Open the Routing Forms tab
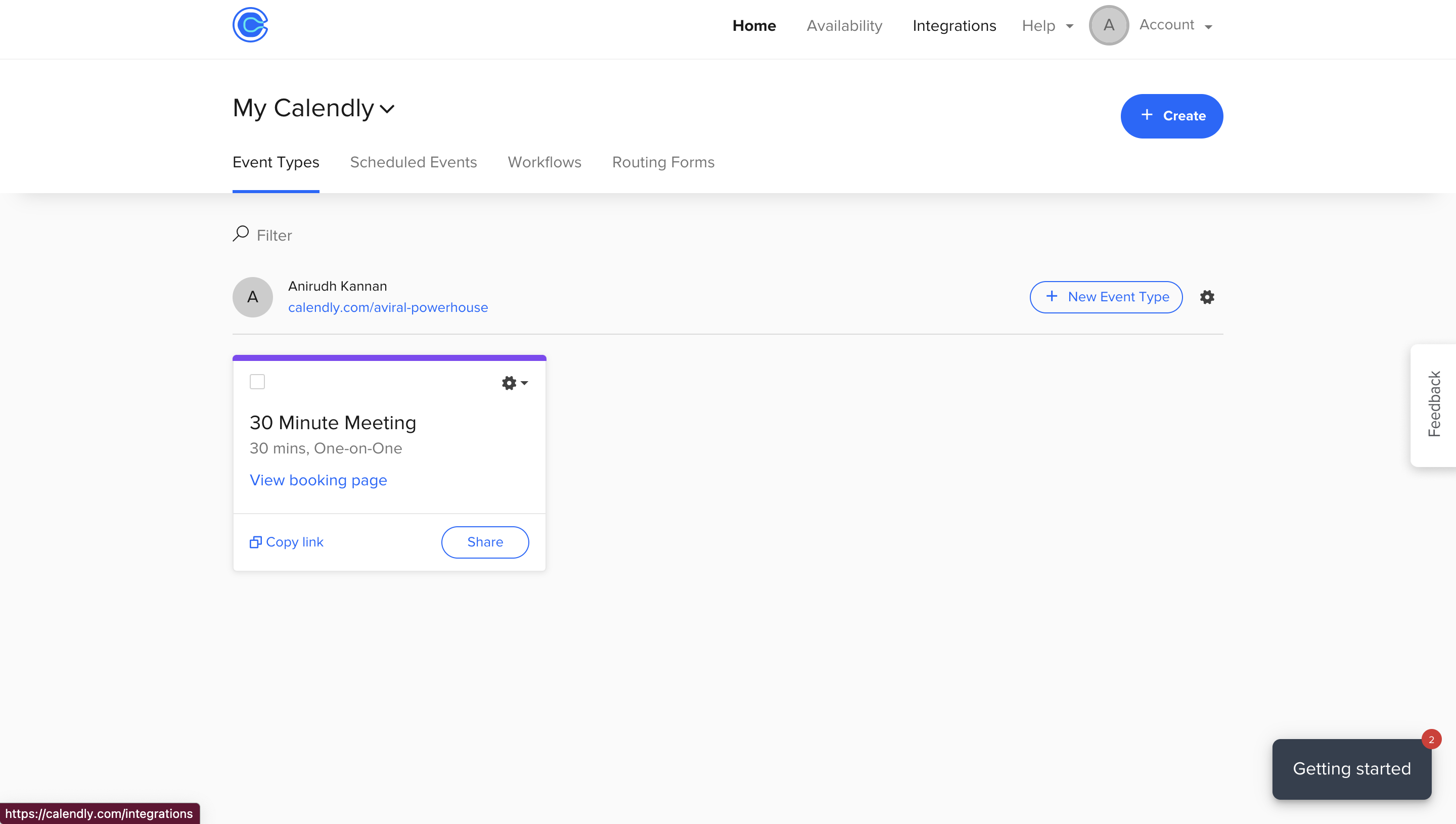Image resolution: width=1456 pixels, height=824 pixels. (663, 162)
